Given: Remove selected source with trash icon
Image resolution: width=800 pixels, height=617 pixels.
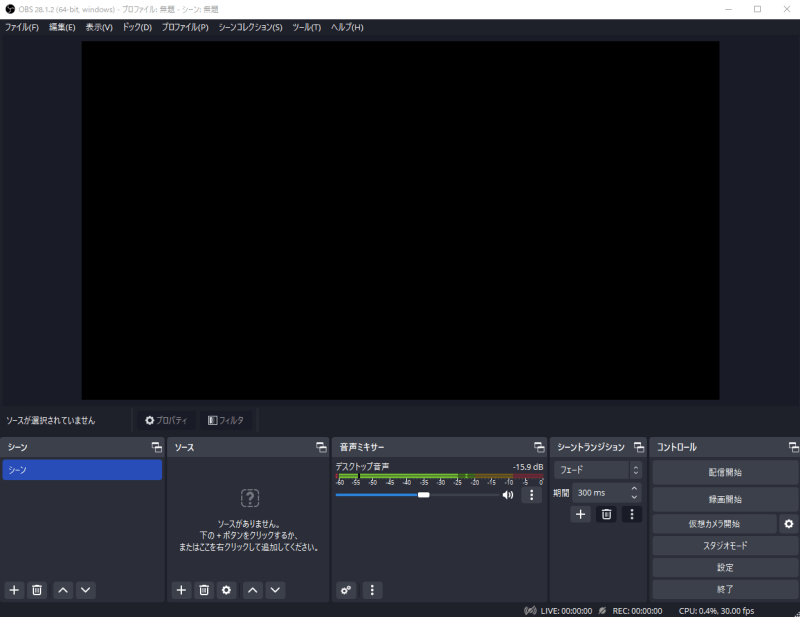Looking at the screenshot, I should (204, 590).
